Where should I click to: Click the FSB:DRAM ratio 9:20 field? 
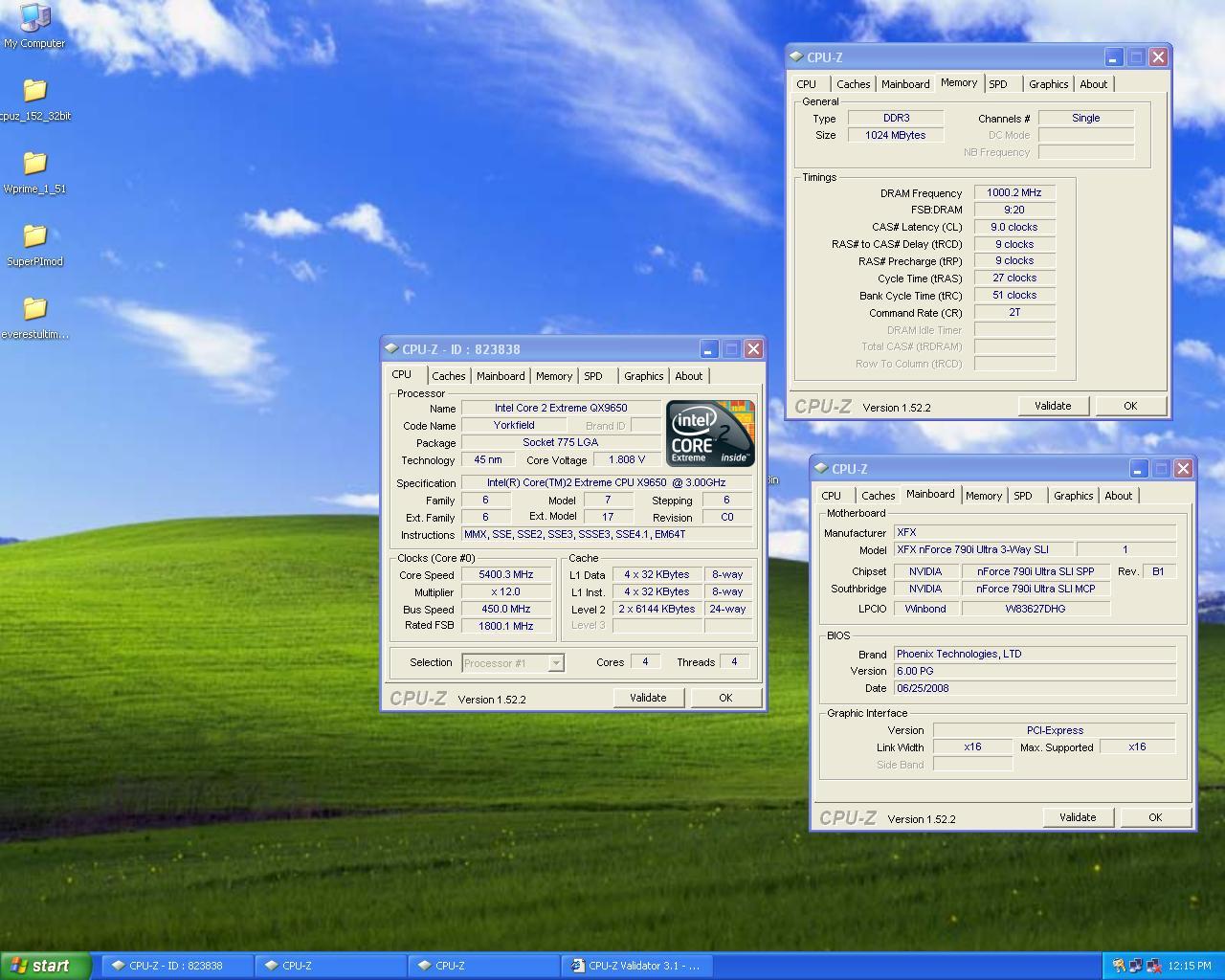point(1014,211)
